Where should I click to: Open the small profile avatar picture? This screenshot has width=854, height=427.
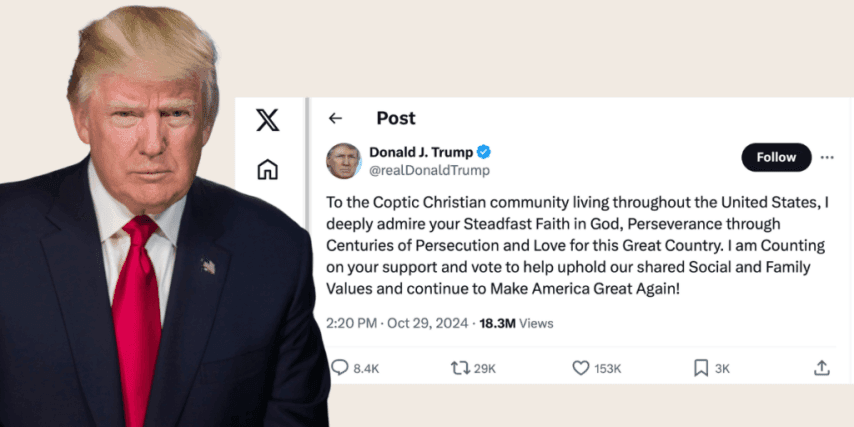[x=343, y=160]
